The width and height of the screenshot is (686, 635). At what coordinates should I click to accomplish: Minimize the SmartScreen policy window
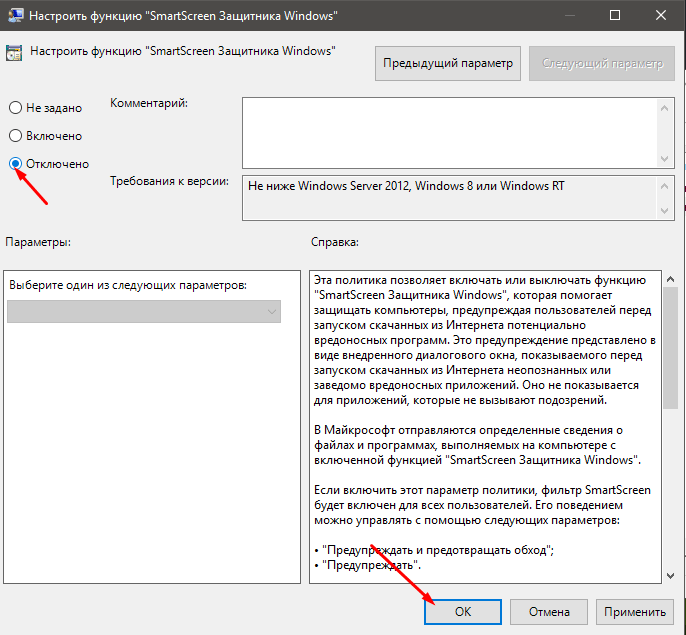click(570, 15)
